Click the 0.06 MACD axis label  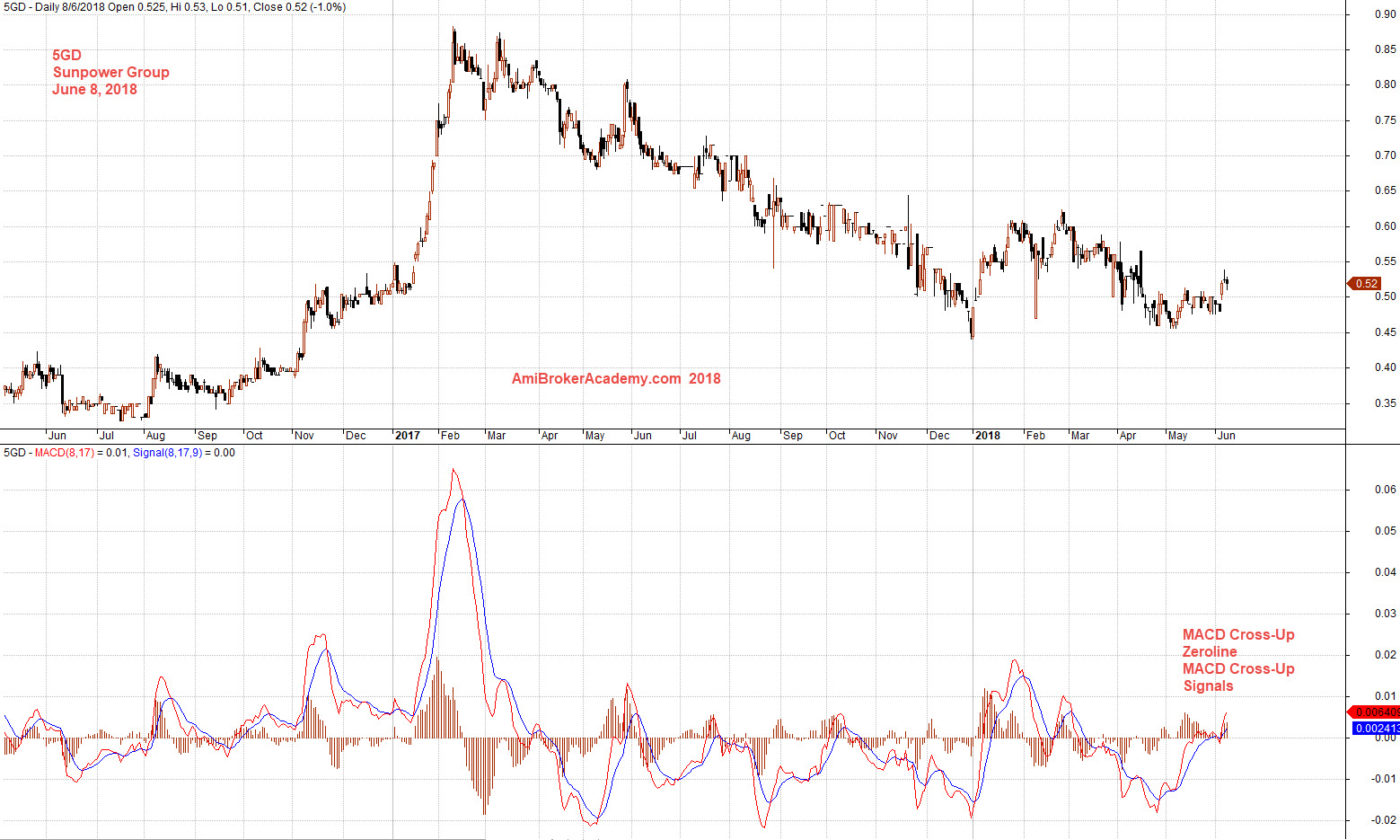(1385, 490)
